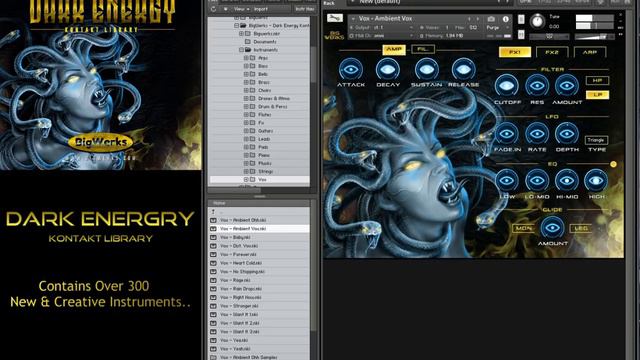Collapse the Bigwerks - Dark Energy folder
Image resolution: width=640 pixels, height=360 pixels.
tap(236, 25)
